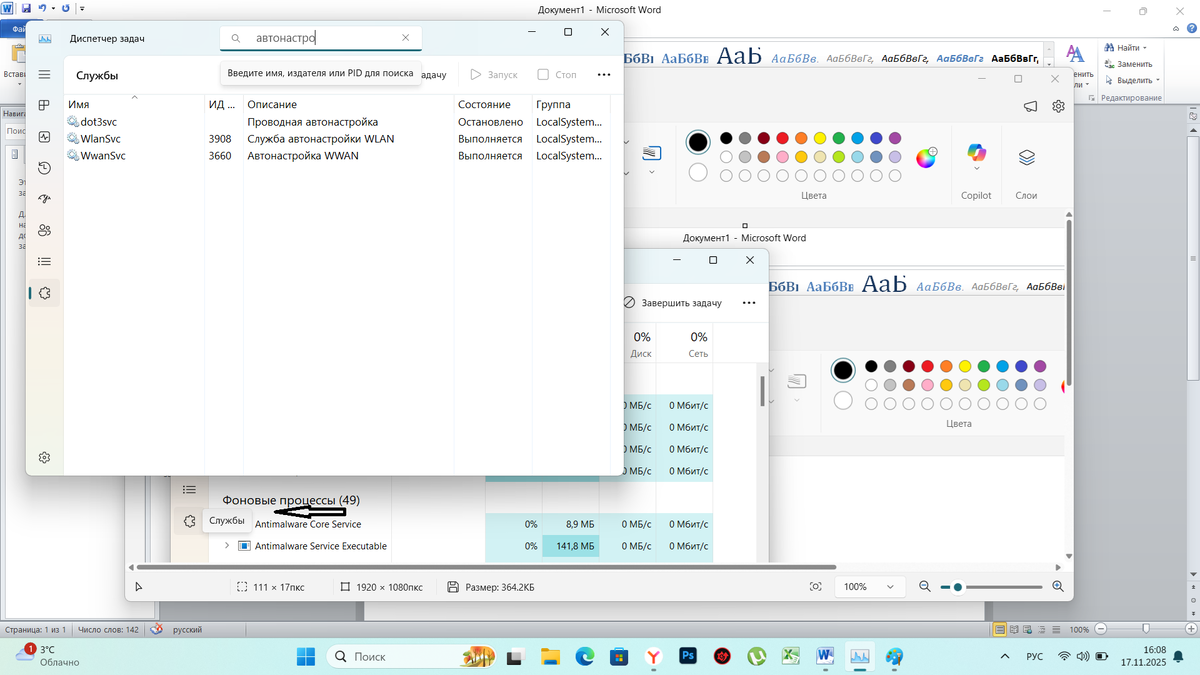
Task: Click Redo icon in Word quick access toolbar
Action: (65, 8)
